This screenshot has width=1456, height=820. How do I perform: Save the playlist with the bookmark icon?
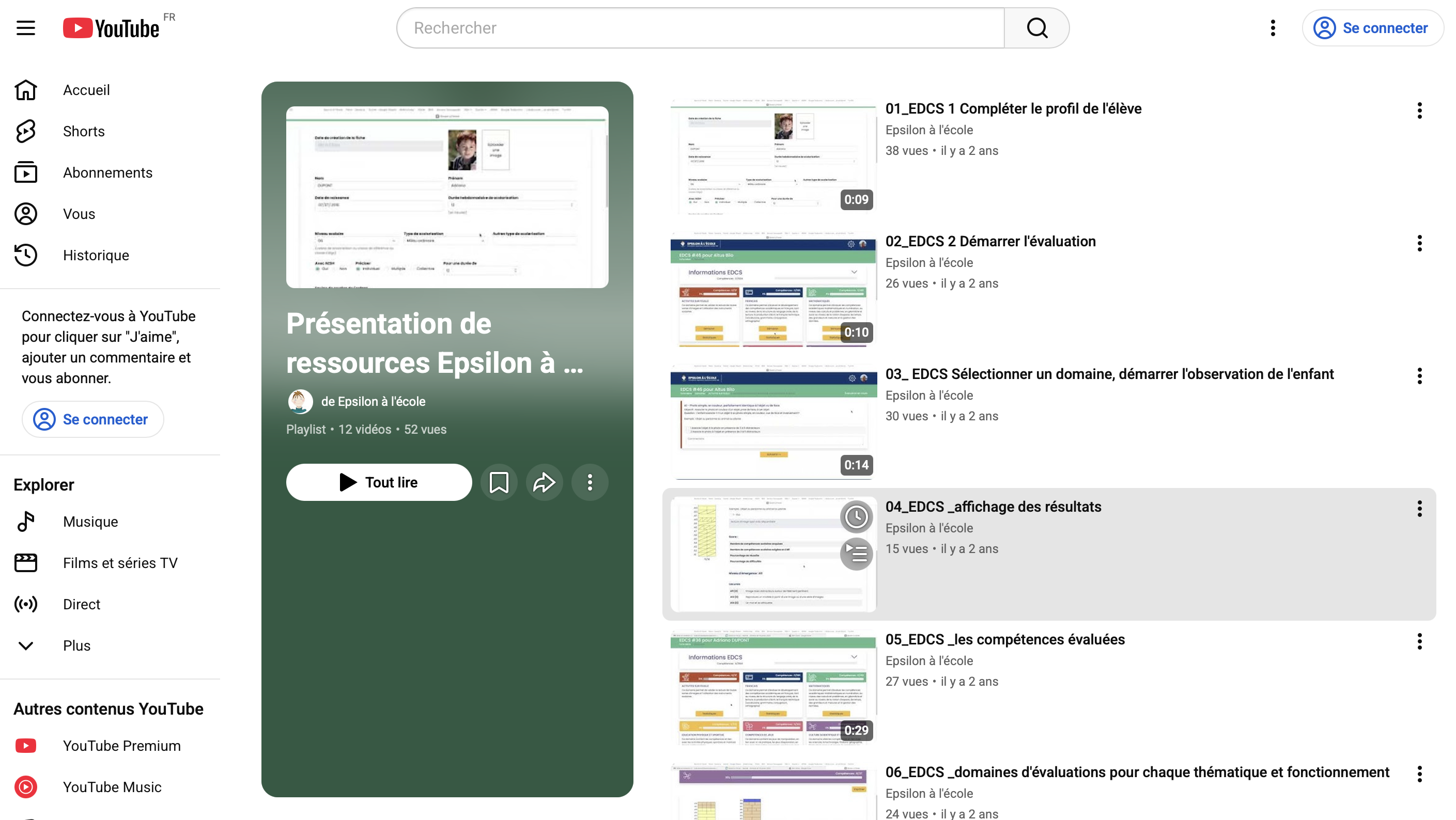click(x=499, y=482)
